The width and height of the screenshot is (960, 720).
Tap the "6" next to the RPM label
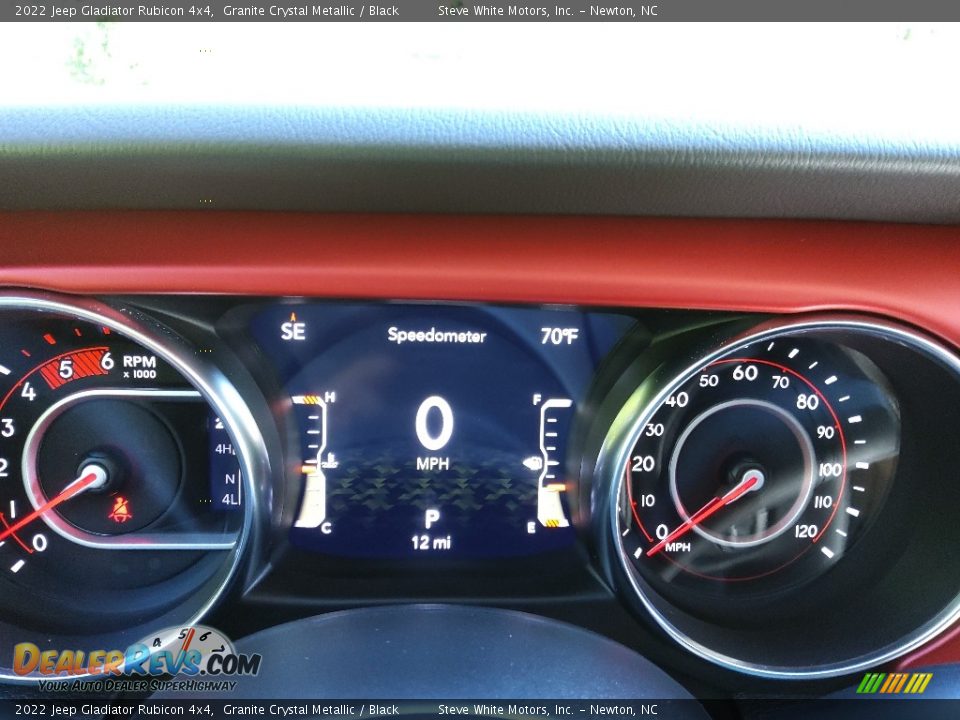point(108,361)
